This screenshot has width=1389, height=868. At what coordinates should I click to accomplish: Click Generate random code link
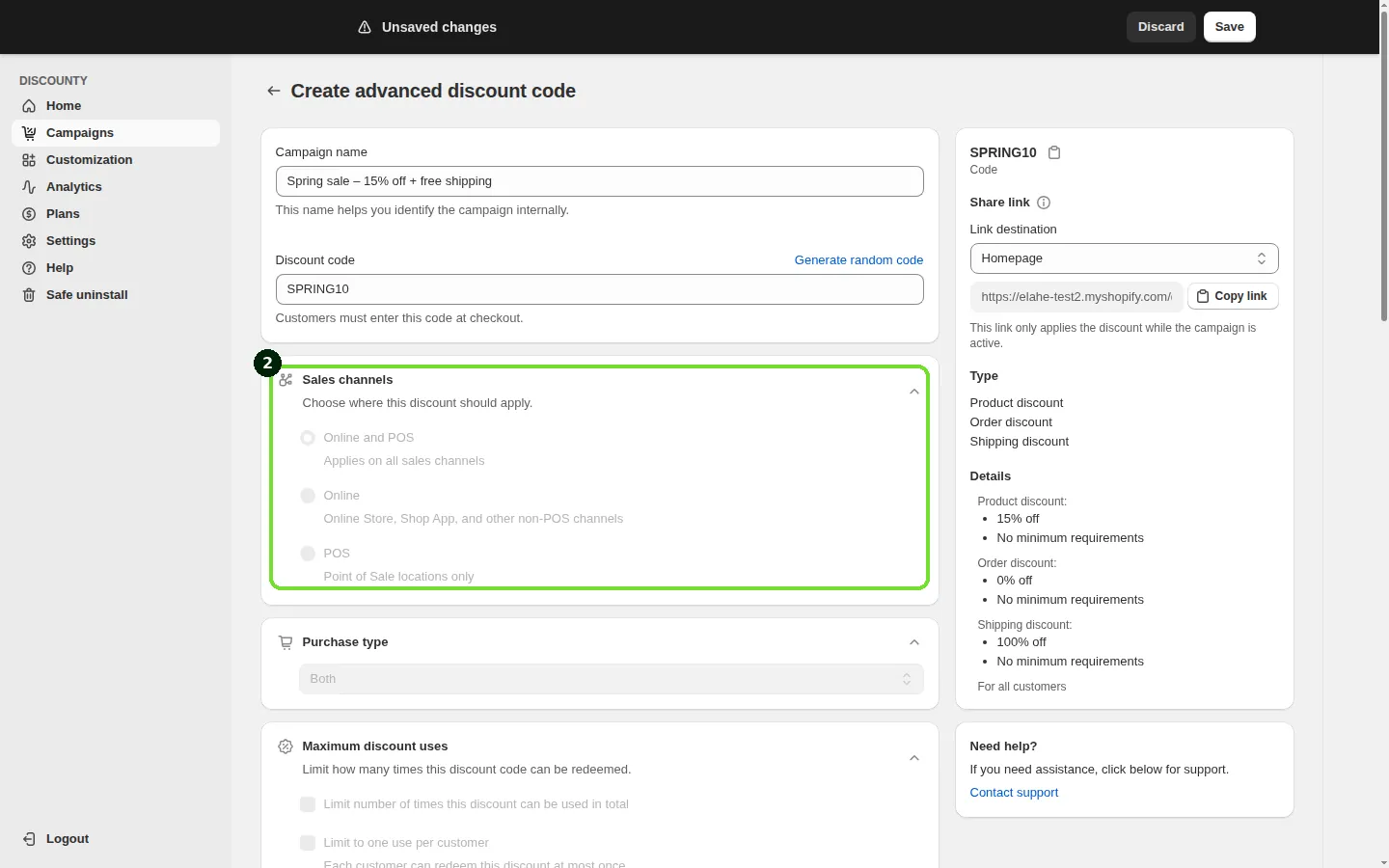pos(858,260)
